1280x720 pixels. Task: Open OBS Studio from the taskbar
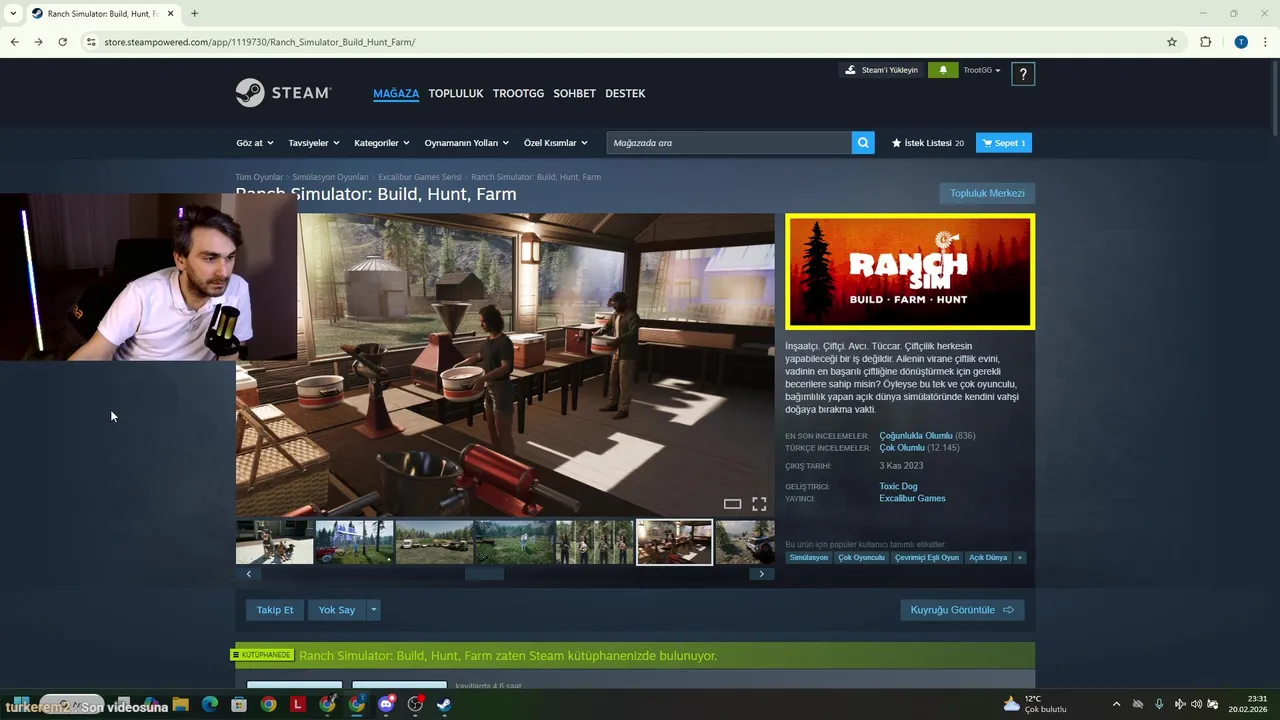(415, 704)
